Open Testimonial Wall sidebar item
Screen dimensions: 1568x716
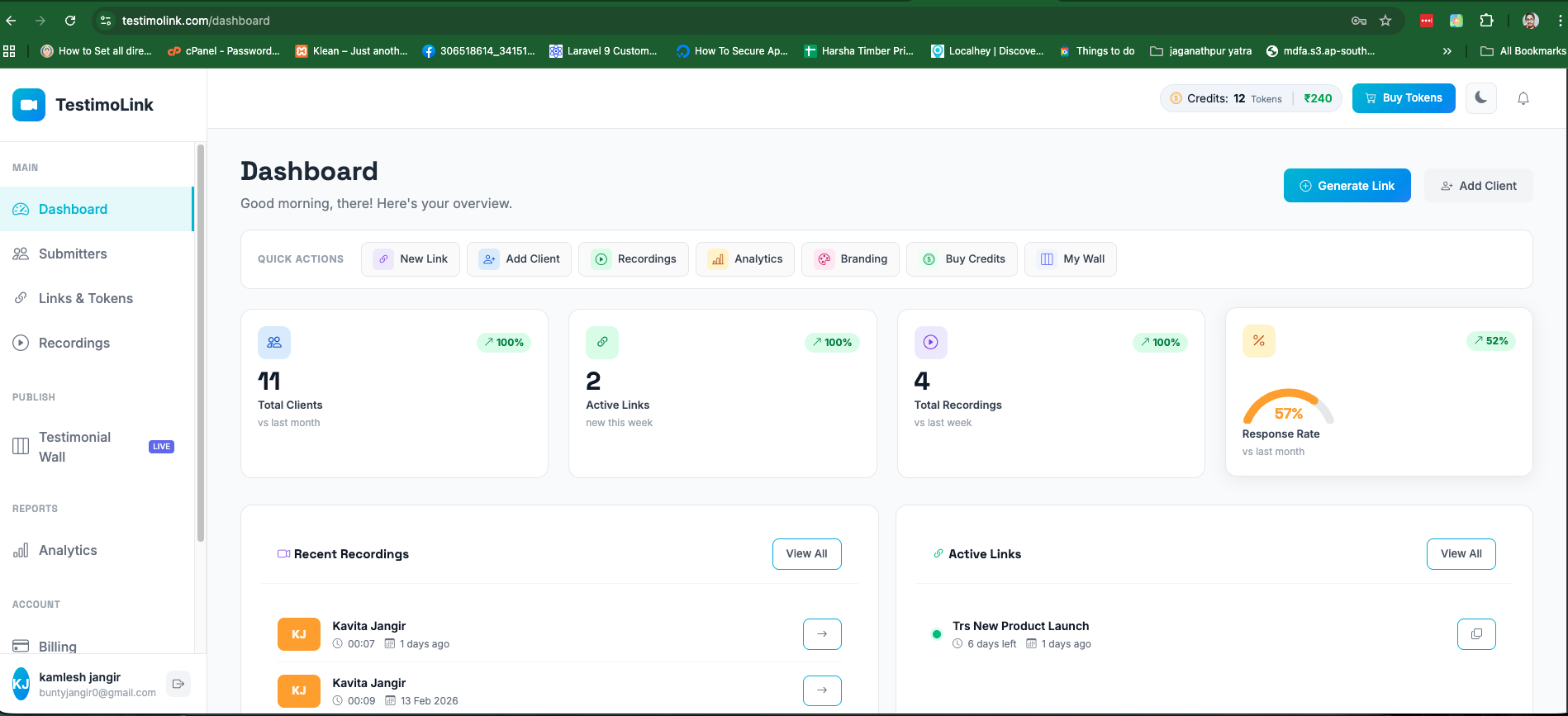[96, 447]
